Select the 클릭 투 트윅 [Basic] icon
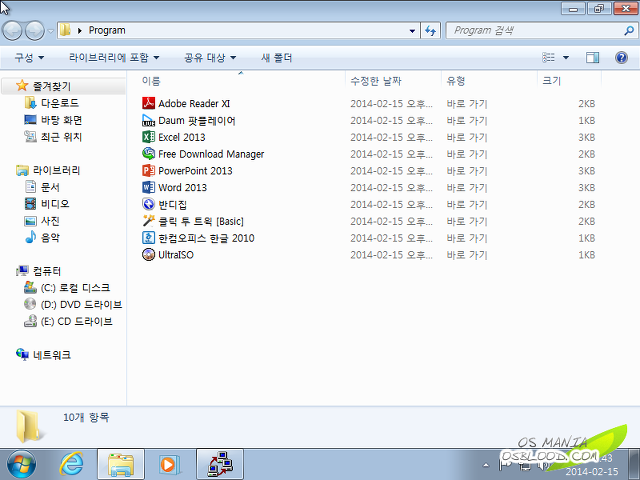The image size is (640, 480). point(148,221)
